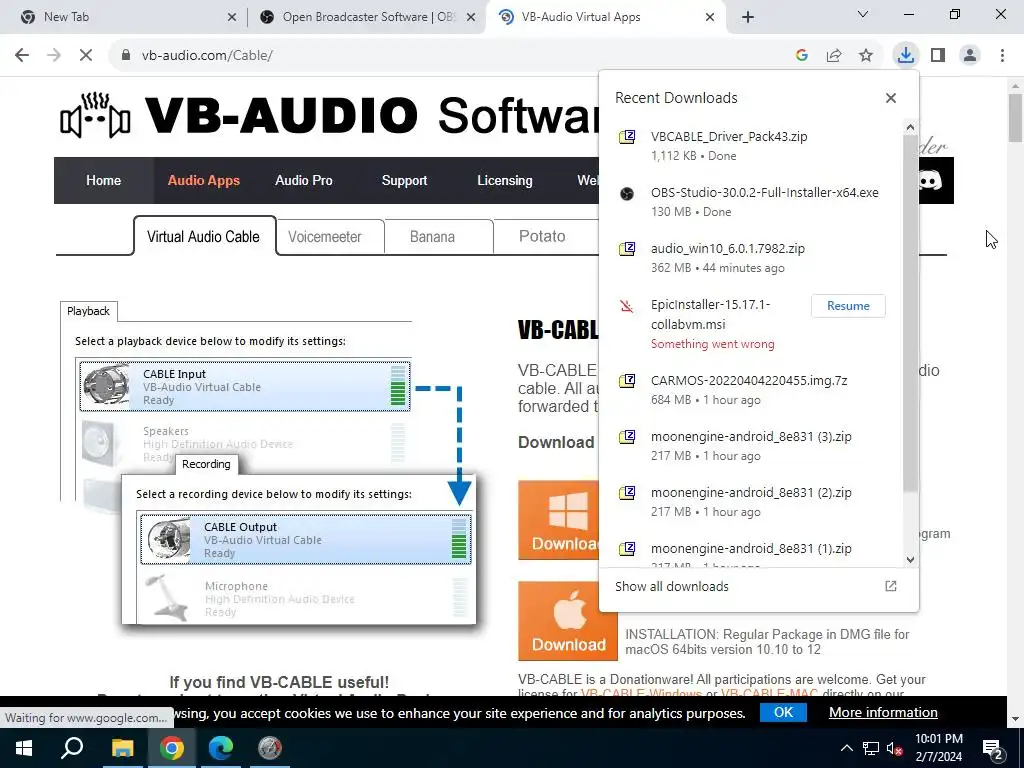Viewport: 1024px width, 768px height.
Task: Click the Windows Download button
Action: coord(559,520)
